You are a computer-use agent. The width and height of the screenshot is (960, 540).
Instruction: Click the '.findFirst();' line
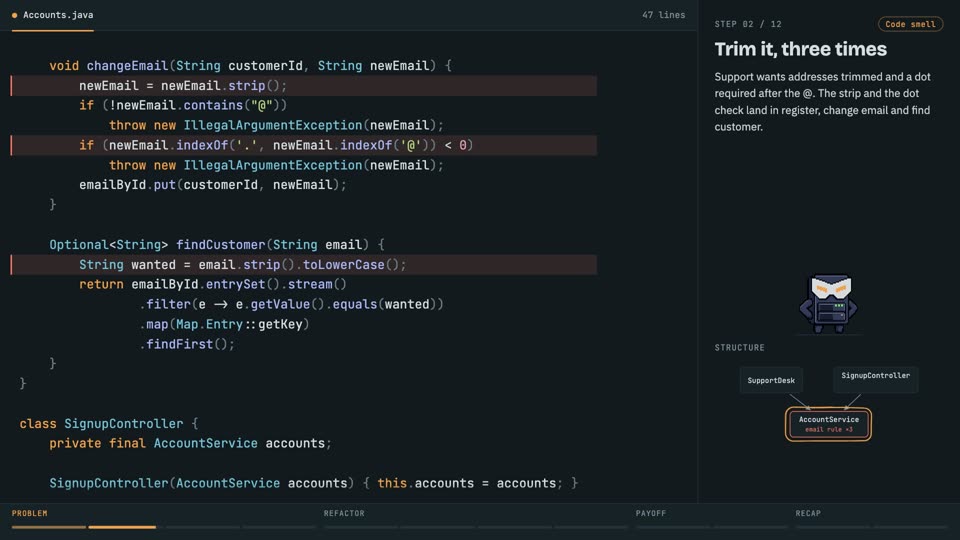(x=187, y=344)
